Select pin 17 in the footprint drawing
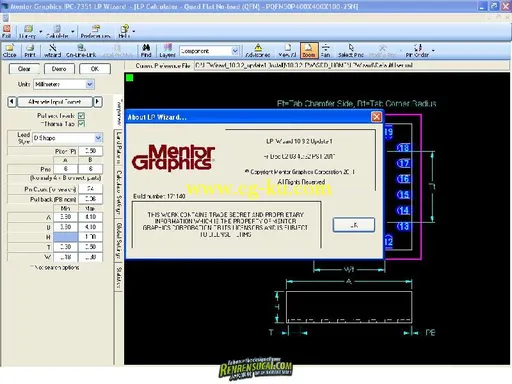The width and height of the screenshot is (512, 384). 403,163
